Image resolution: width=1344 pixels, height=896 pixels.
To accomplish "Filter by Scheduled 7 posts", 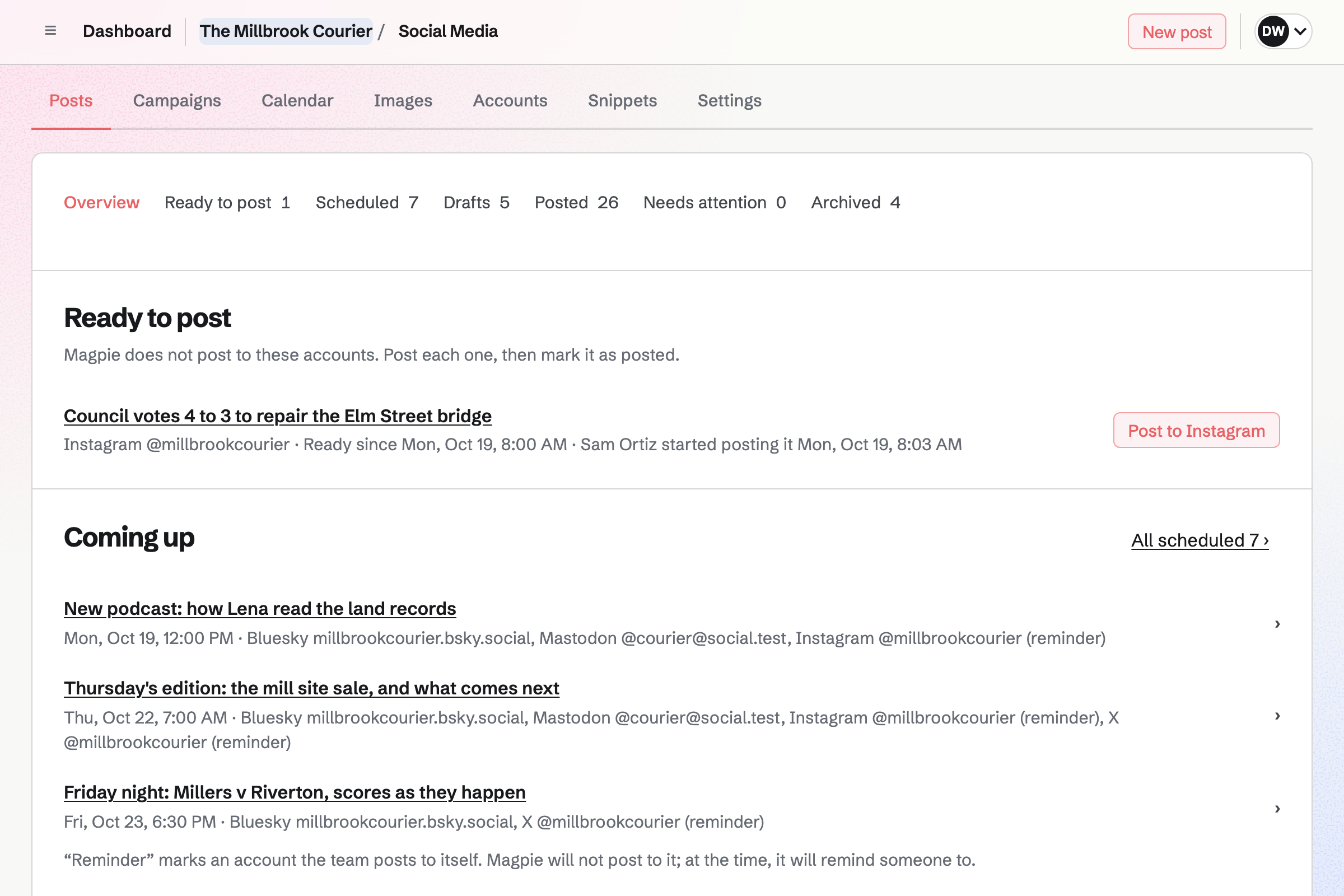I will click(367, 203).
